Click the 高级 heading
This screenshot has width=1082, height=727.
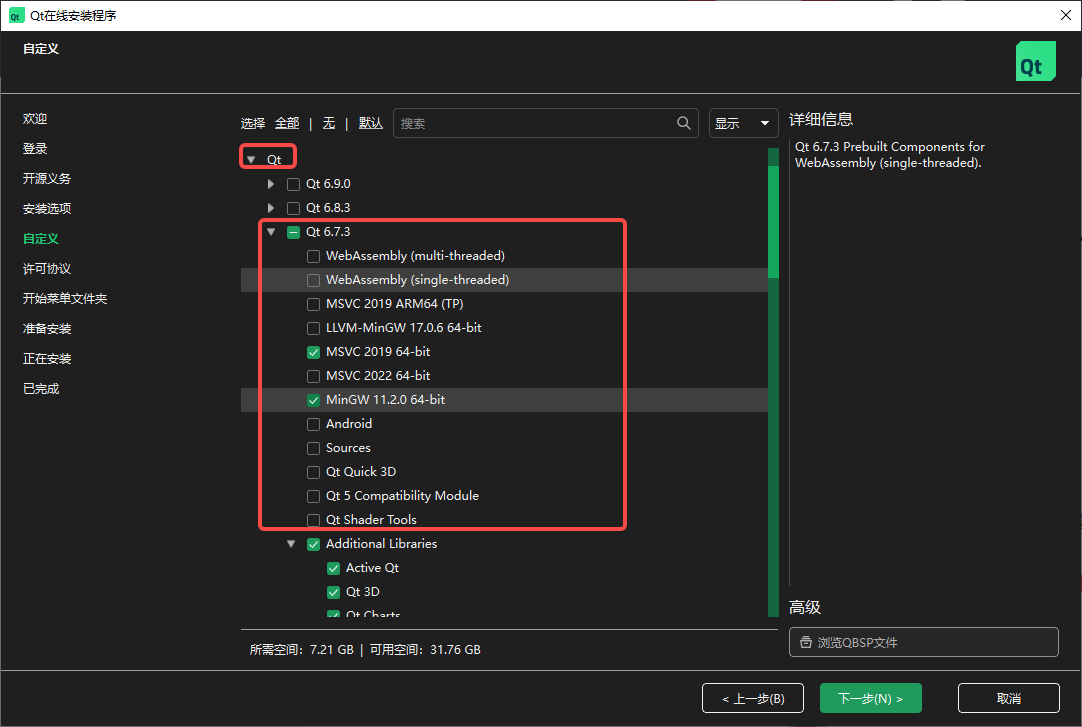[x=805, y=608]
